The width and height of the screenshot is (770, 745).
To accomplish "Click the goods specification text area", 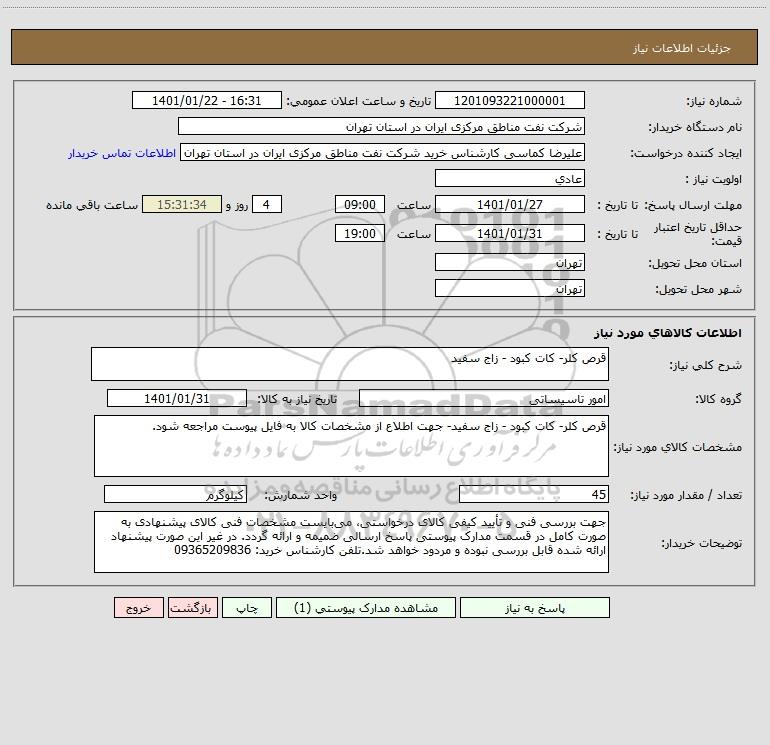I will (351, 446).
